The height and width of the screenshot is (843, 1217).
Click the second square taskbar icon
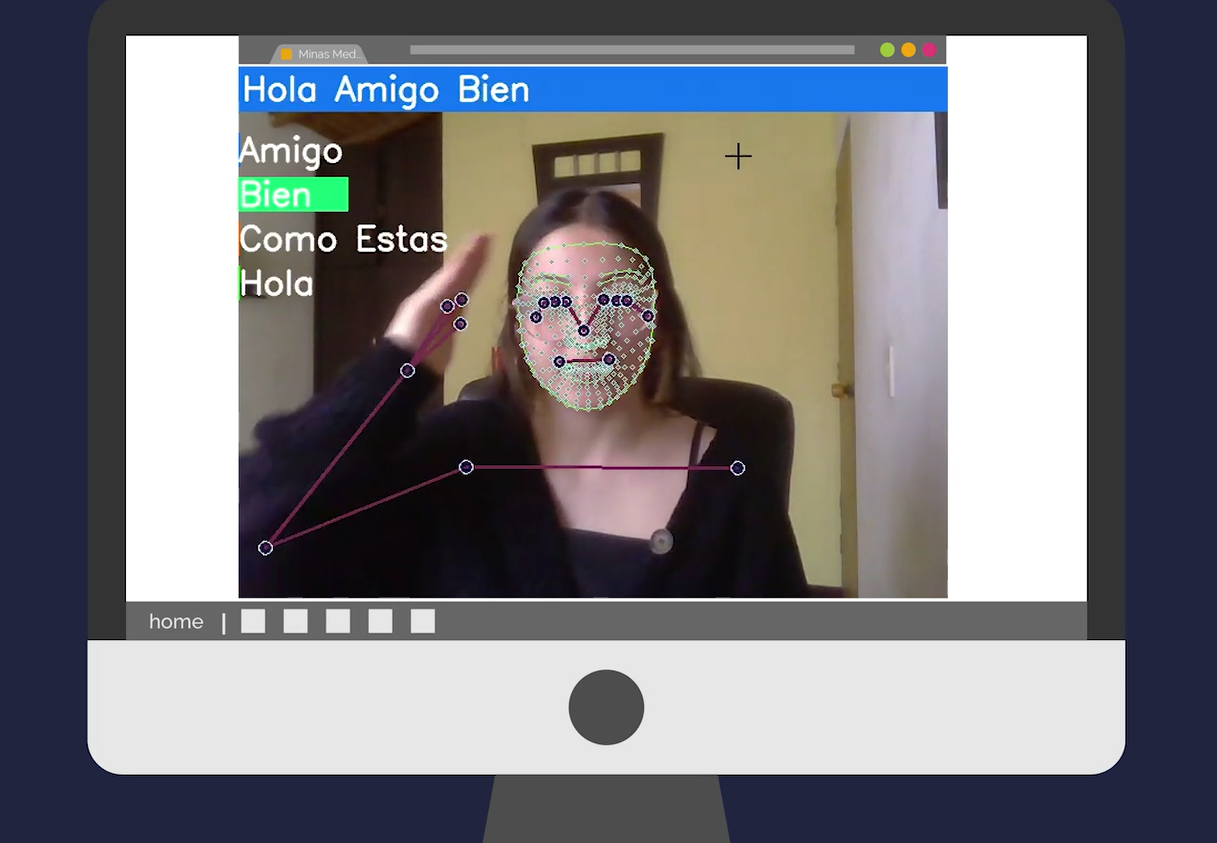[x=295, y=621]
